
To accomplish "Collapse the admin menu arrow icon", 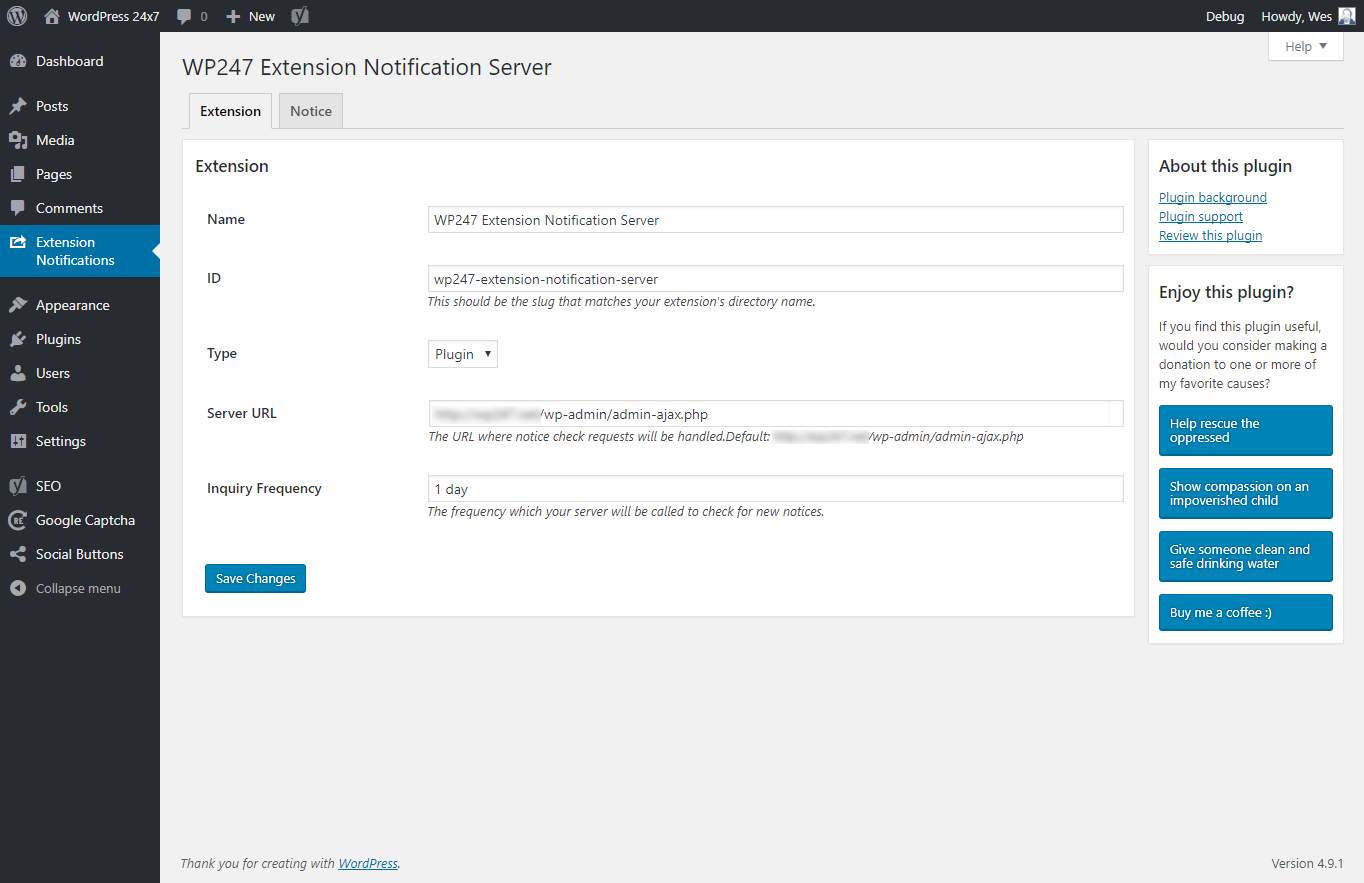I will (18, 588).
